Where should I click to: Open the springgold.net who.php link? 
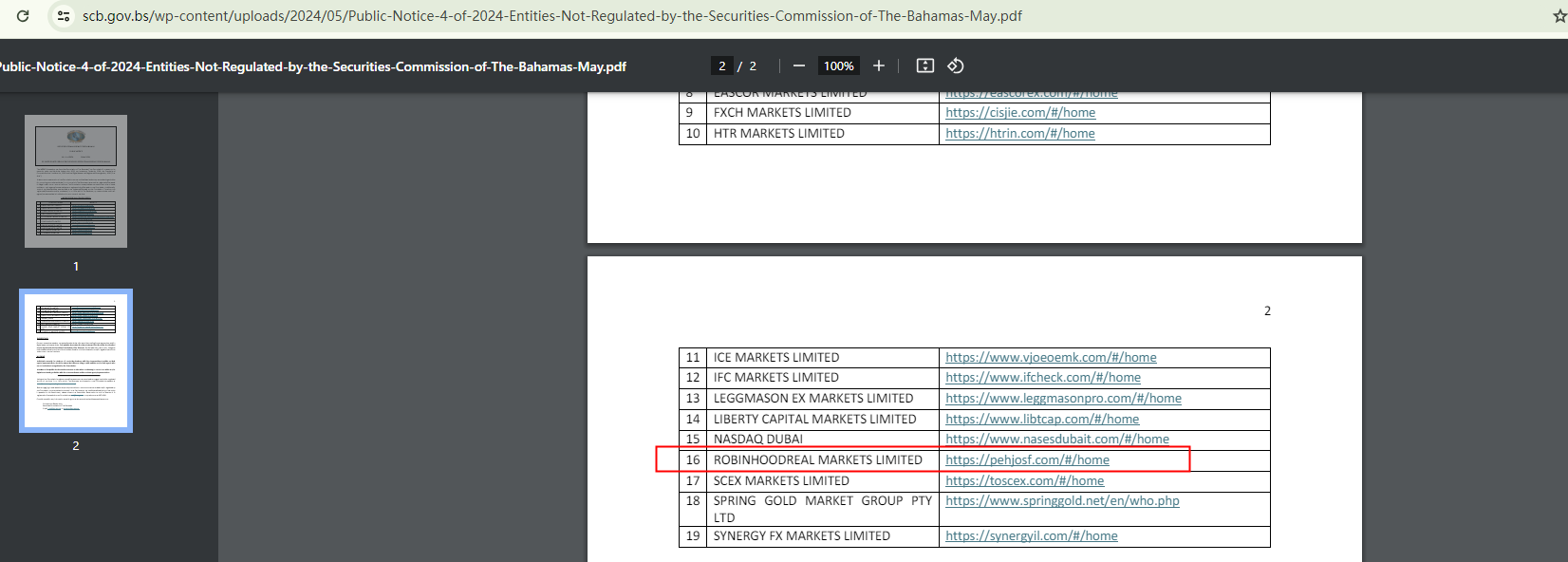click(x=1062, y=501)
